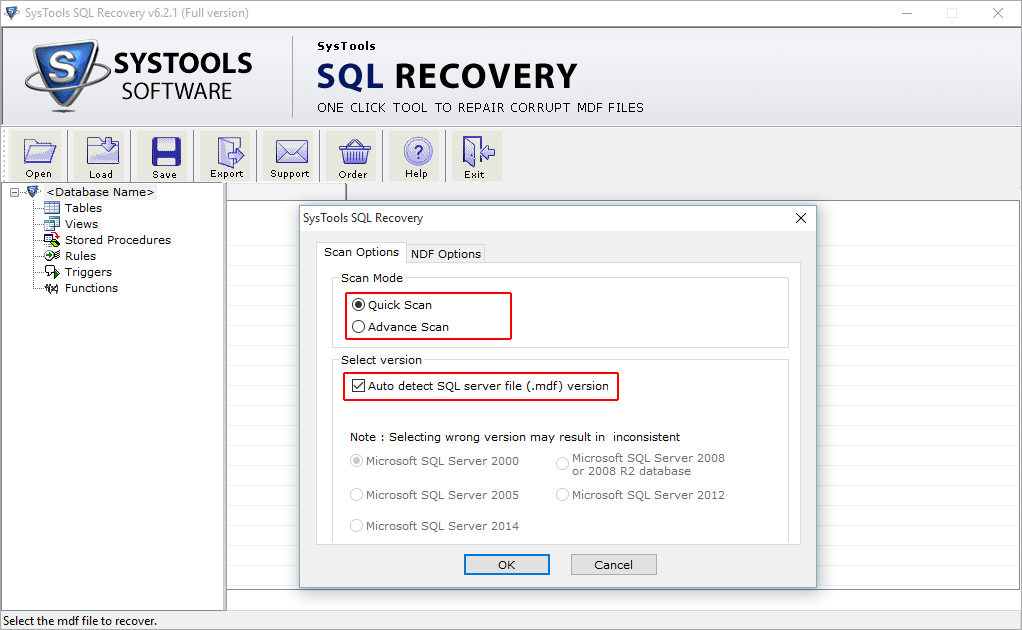Select Microsoft SQL Server 2005 option

coord(357,495)
